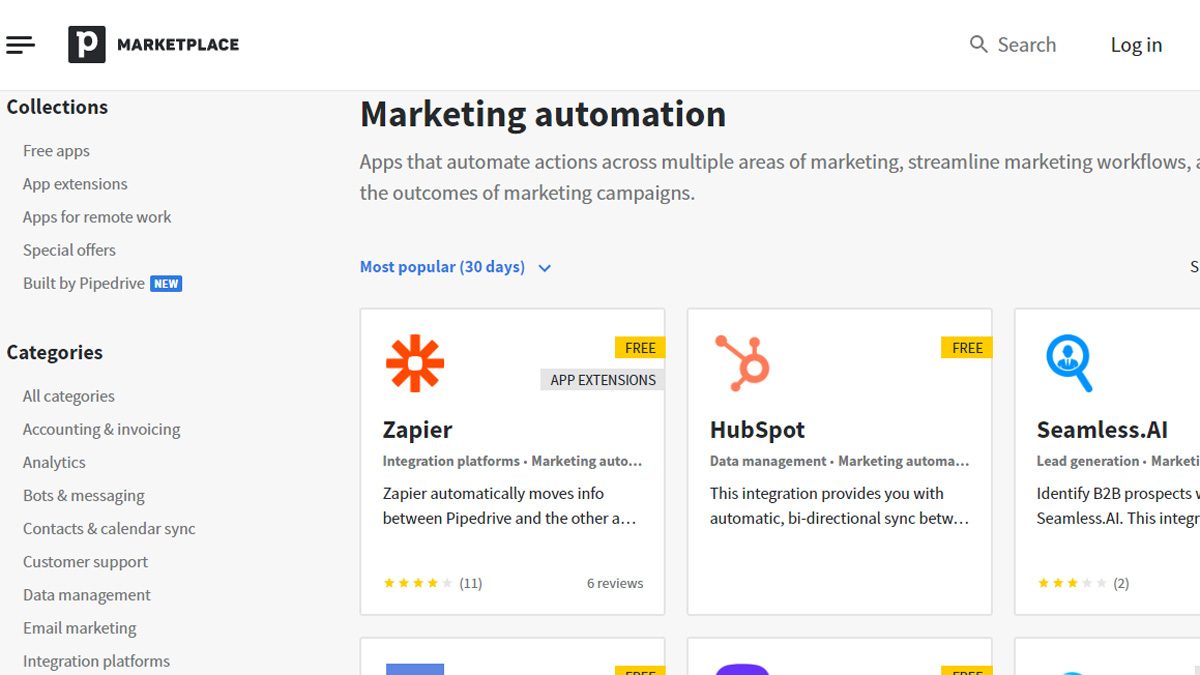Open the Most popular (30 days) sort dropdown
The height and width of the screenshot is (675, 1200).
pos(441,266)
